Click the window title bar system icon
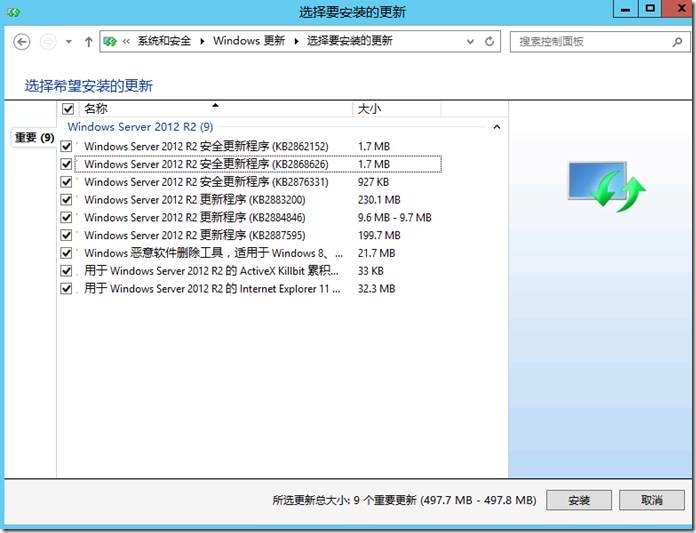The image size is (696, 533). pyautogui.click(x=14, y=12)
